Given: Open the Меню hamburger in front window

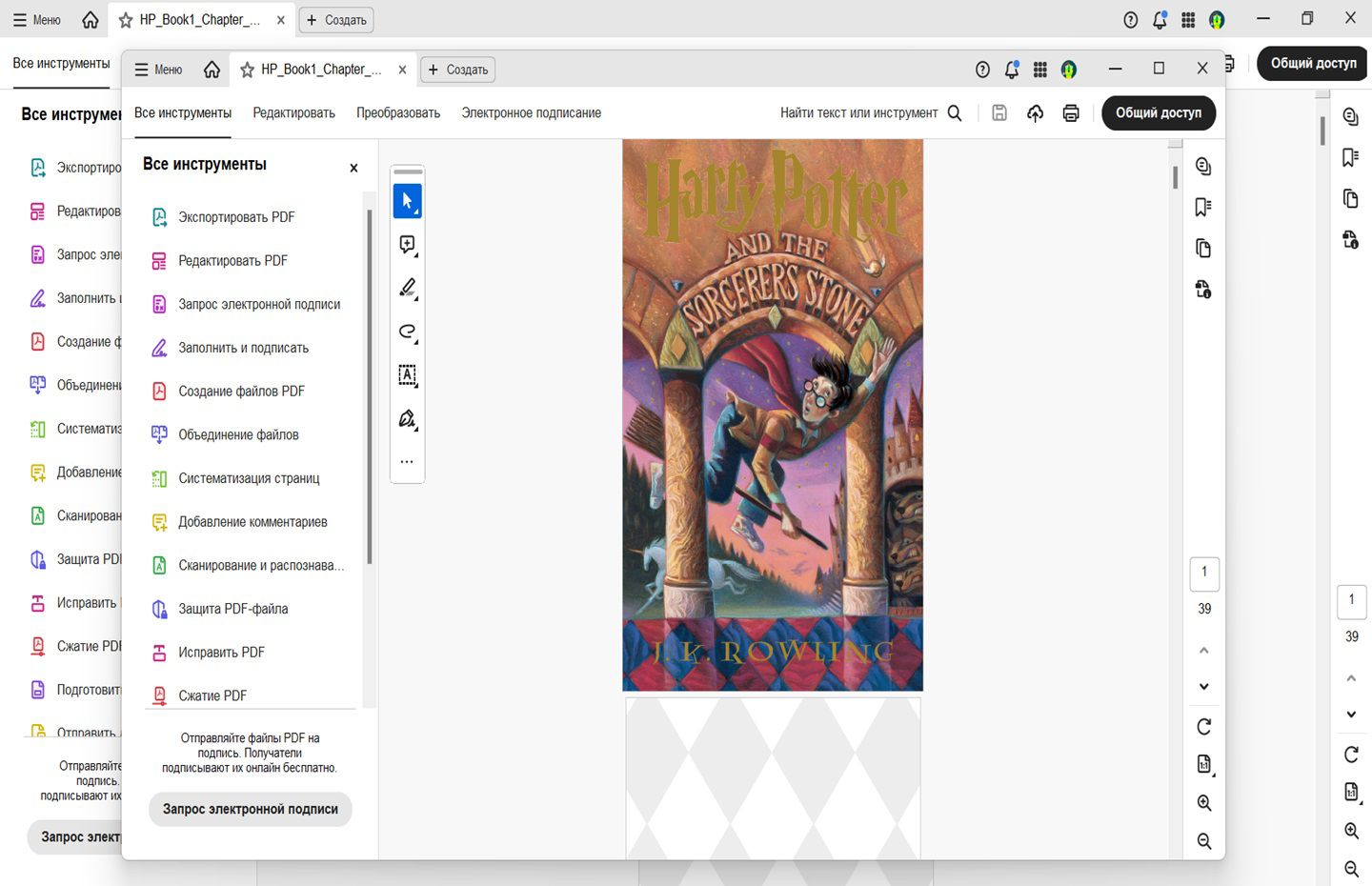Looking at the screenshot, I should pyautogui.click(x=158, y=70).
